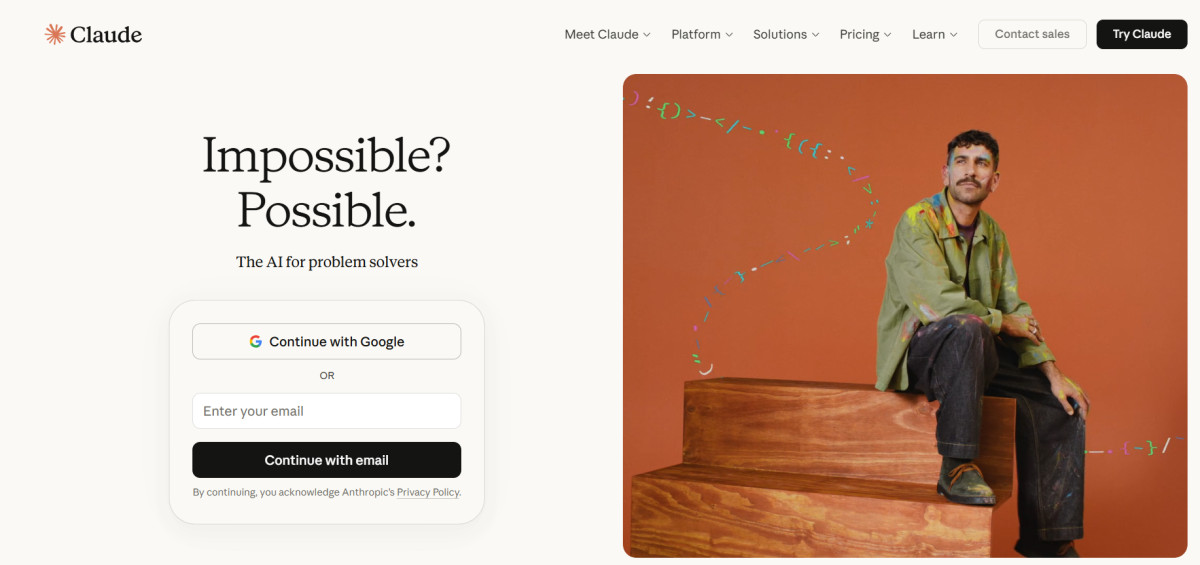Select Solutions in the top navigation

[780, 34]
